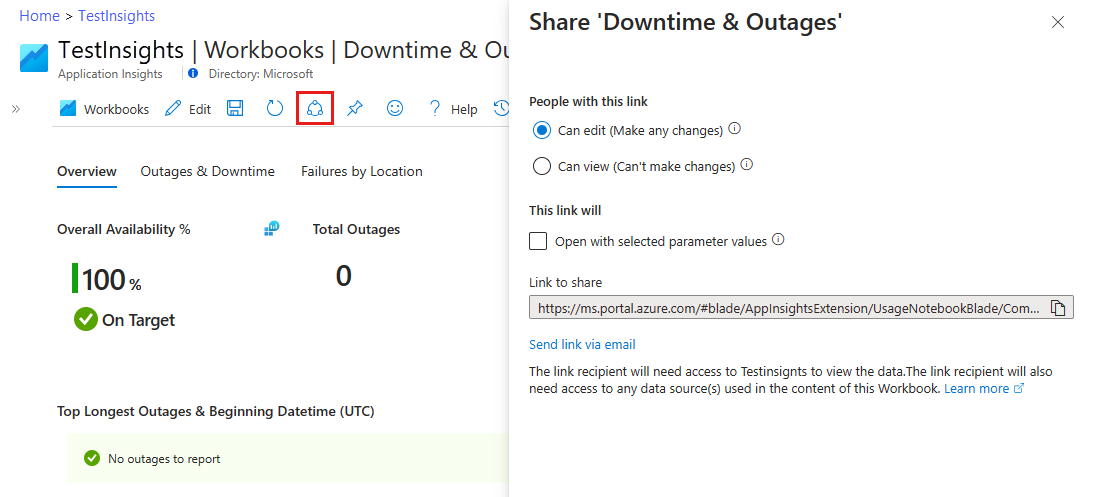Go to Home in the breadcrumb
The width and height of the screenshot is (1094, 497).
click(x=39, y=16)
